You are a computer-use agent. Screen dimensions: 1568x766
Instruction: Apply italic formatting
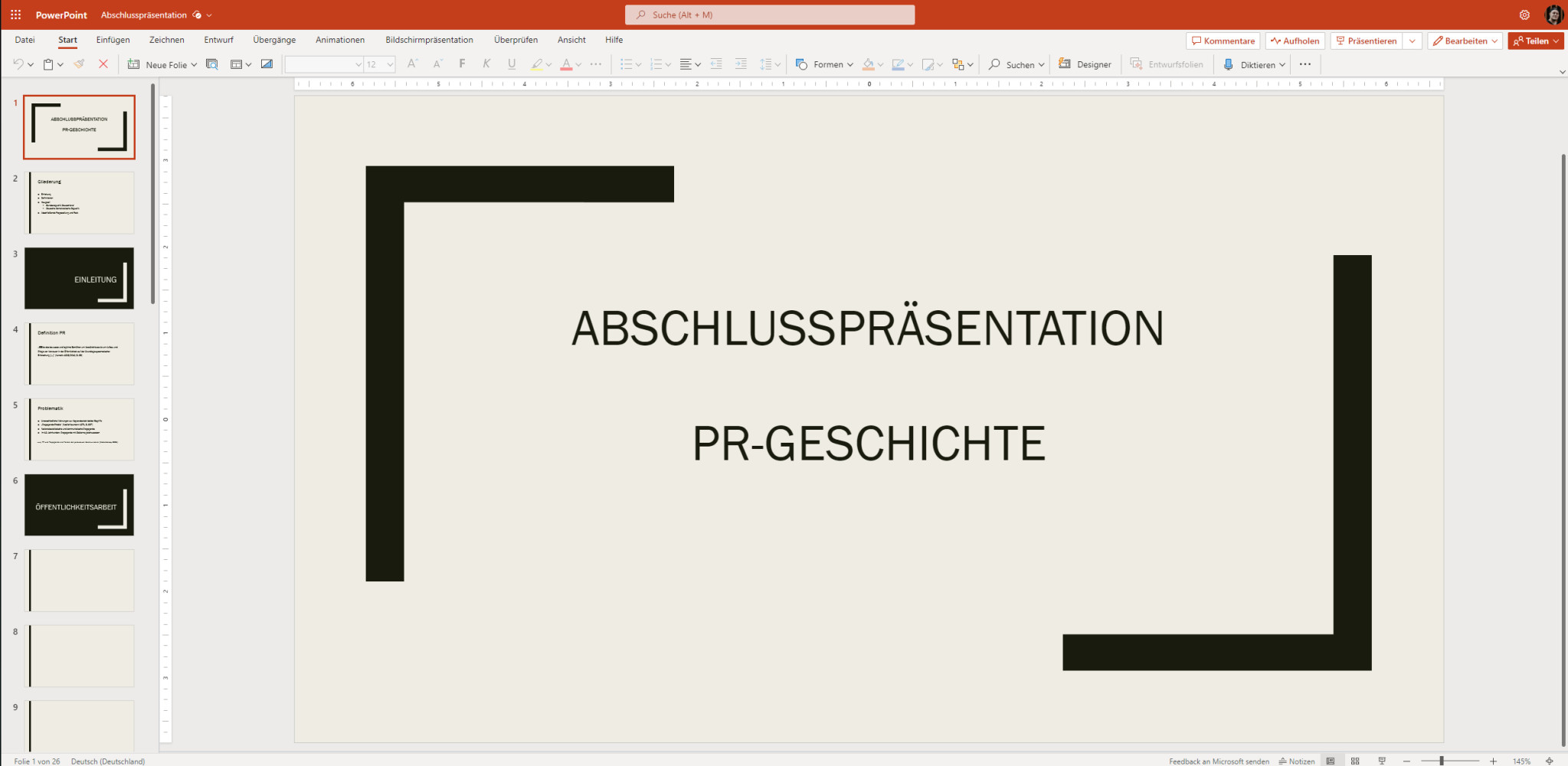coord(486,64)
